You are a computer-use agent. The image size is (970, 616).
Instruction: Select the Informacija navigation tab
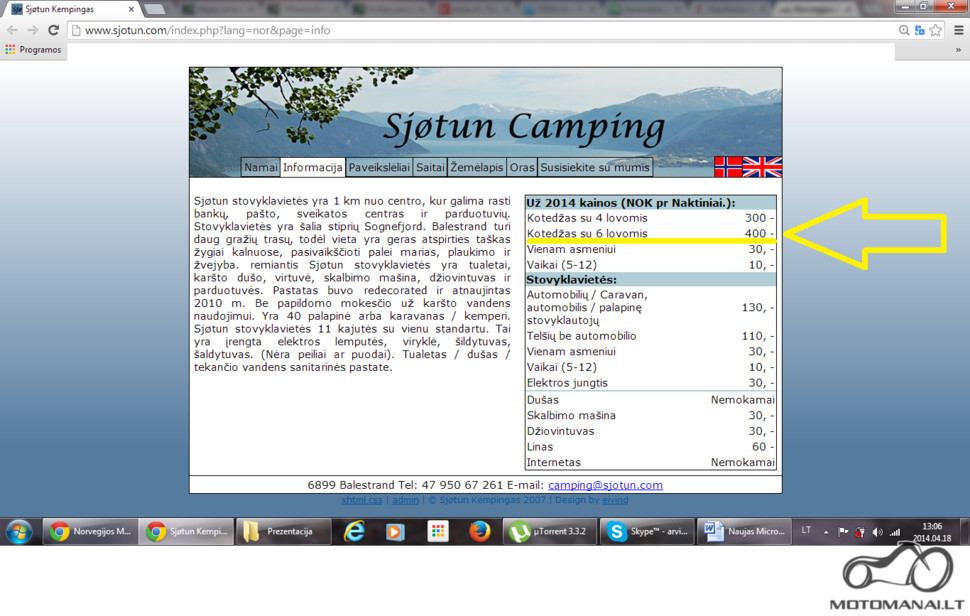(x=312, y=167)
